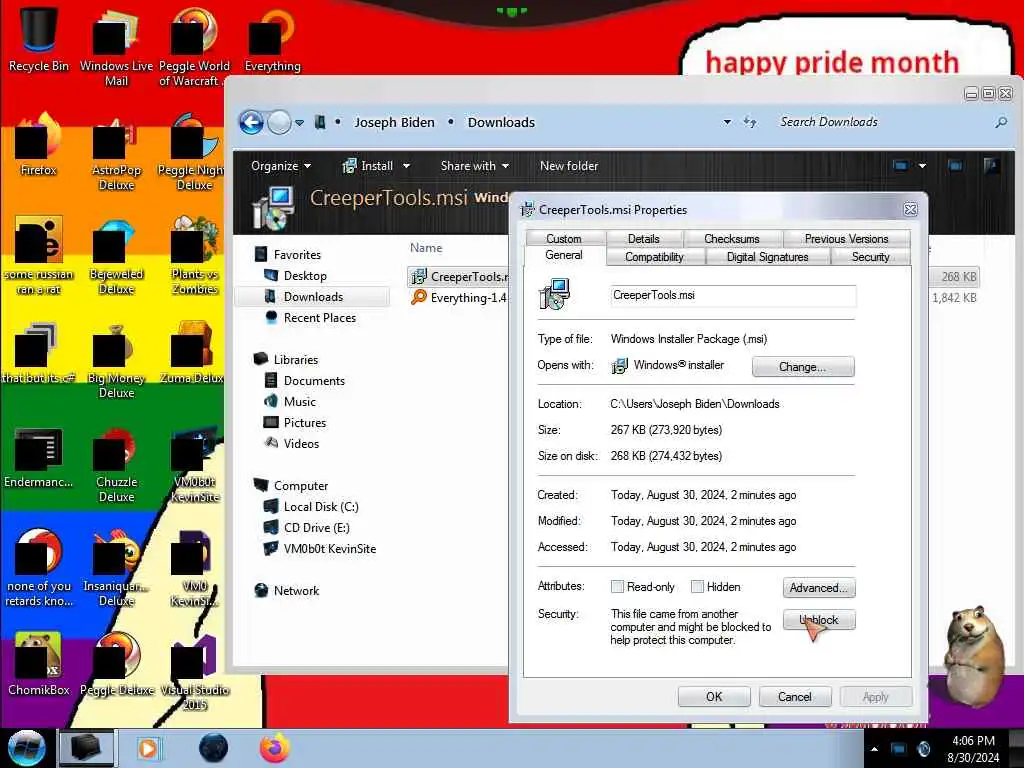
Task: Select the Chuzzle Deluxe desktop icon
Action: click(116, 464)
